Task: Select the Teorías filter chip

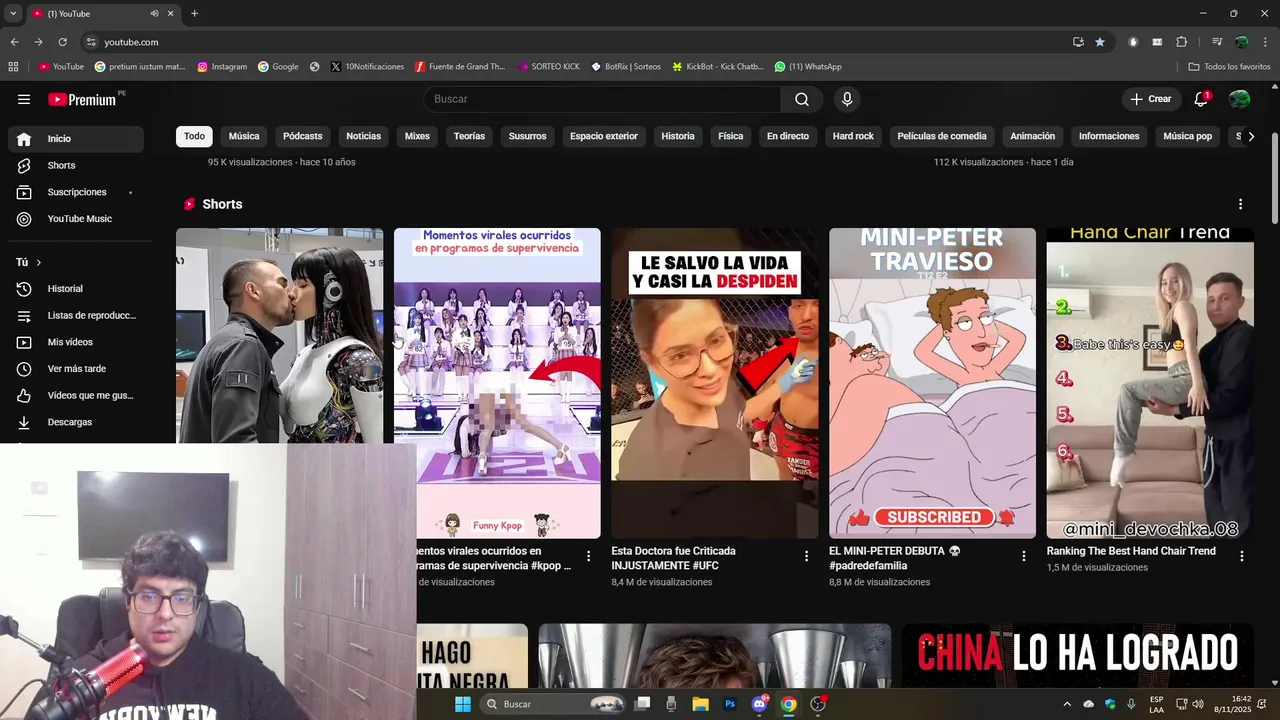Action: pyautogui.click(x=469, y=136)
